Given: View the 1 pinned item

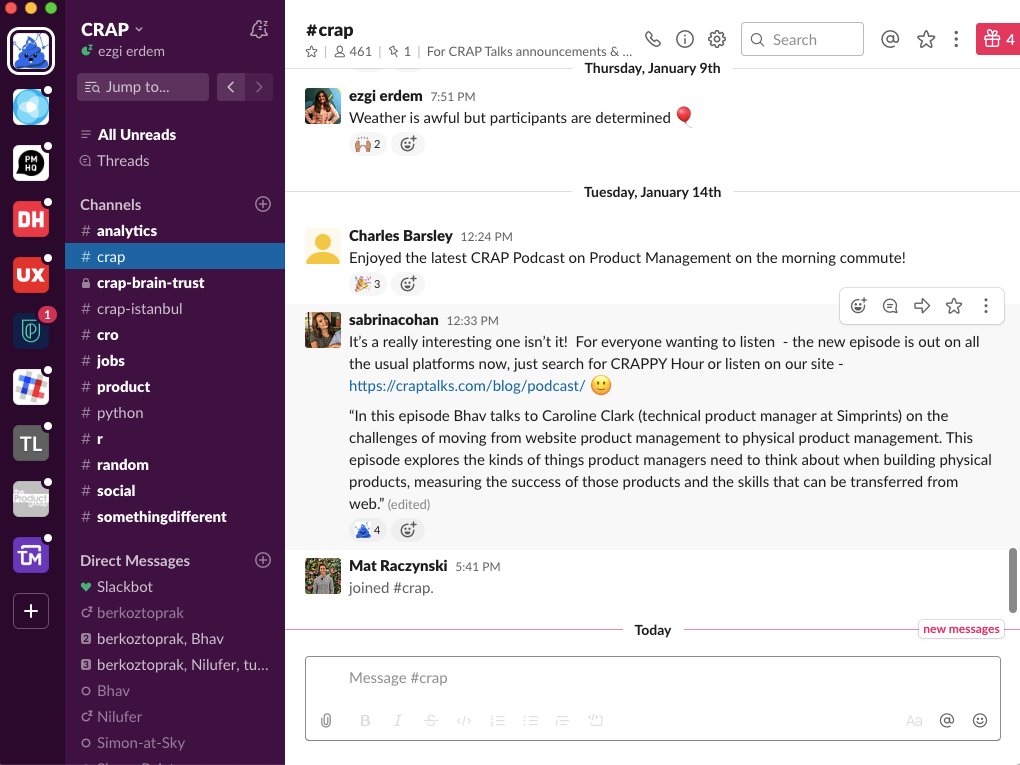Looking at the screenshot, I should [399, 51].
